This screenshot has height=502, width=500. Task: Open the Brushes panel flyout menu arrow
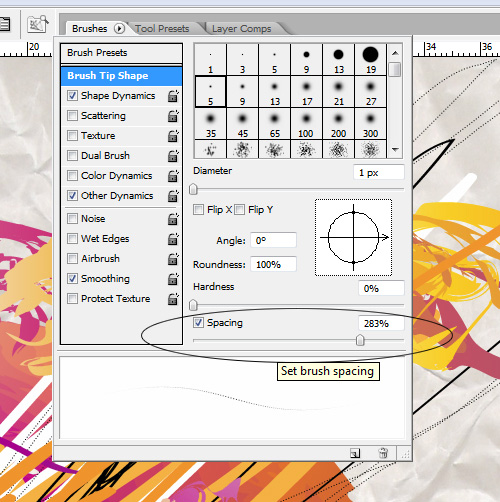(x=119, y=29)
